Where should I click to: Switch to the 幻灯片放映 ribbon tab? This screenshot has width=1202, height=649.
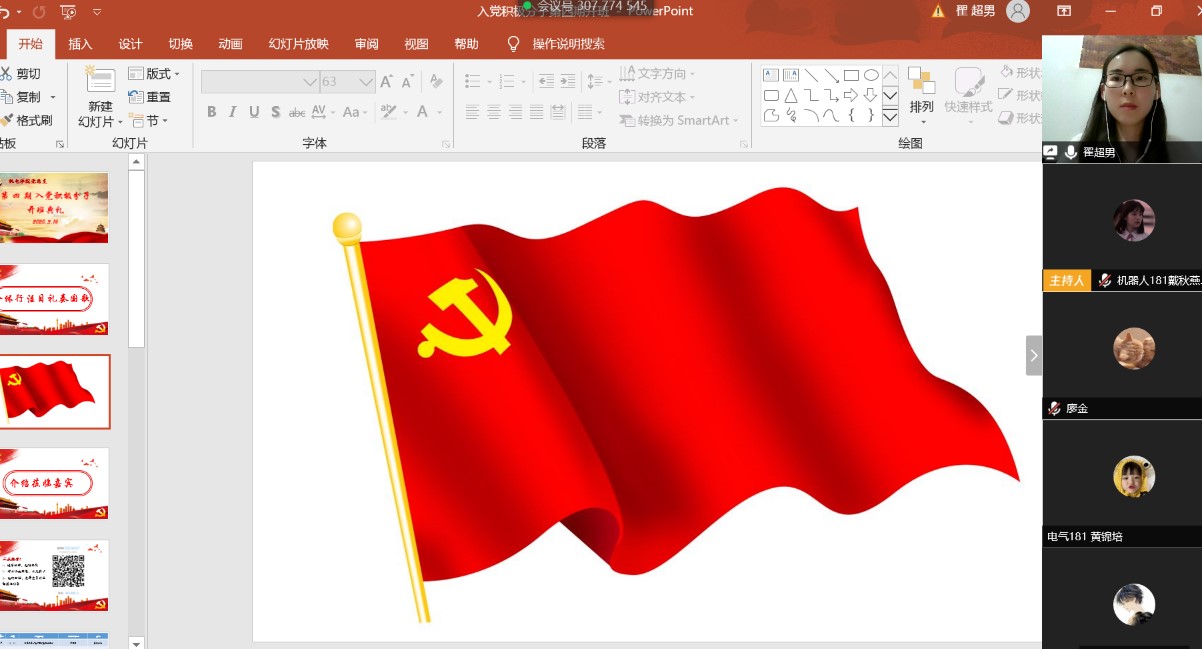(300, 44)
